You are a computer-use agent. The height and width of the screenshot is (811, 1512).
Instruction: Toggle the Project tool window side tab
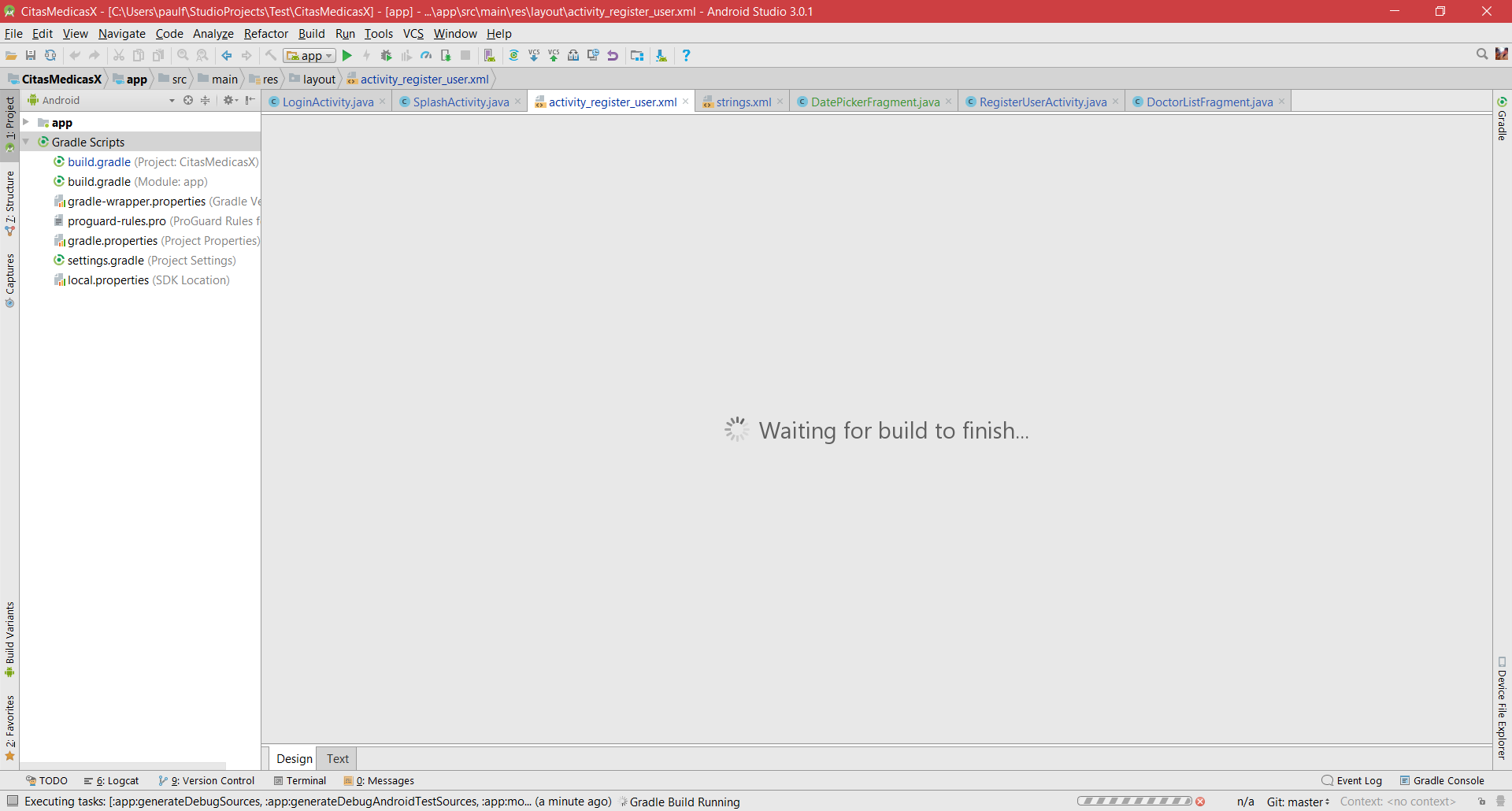[x=10, y=122]
